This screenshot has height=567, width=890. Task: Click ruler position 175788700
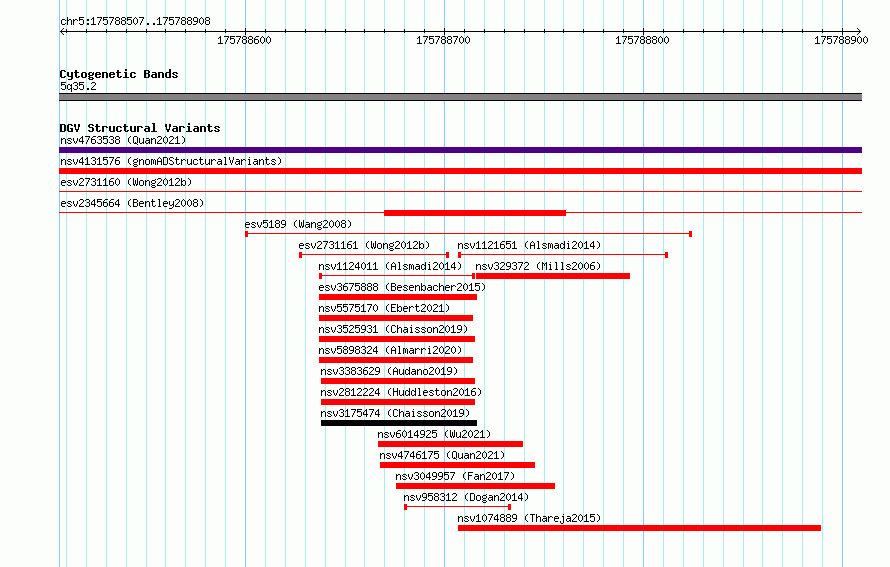(443, 40)
